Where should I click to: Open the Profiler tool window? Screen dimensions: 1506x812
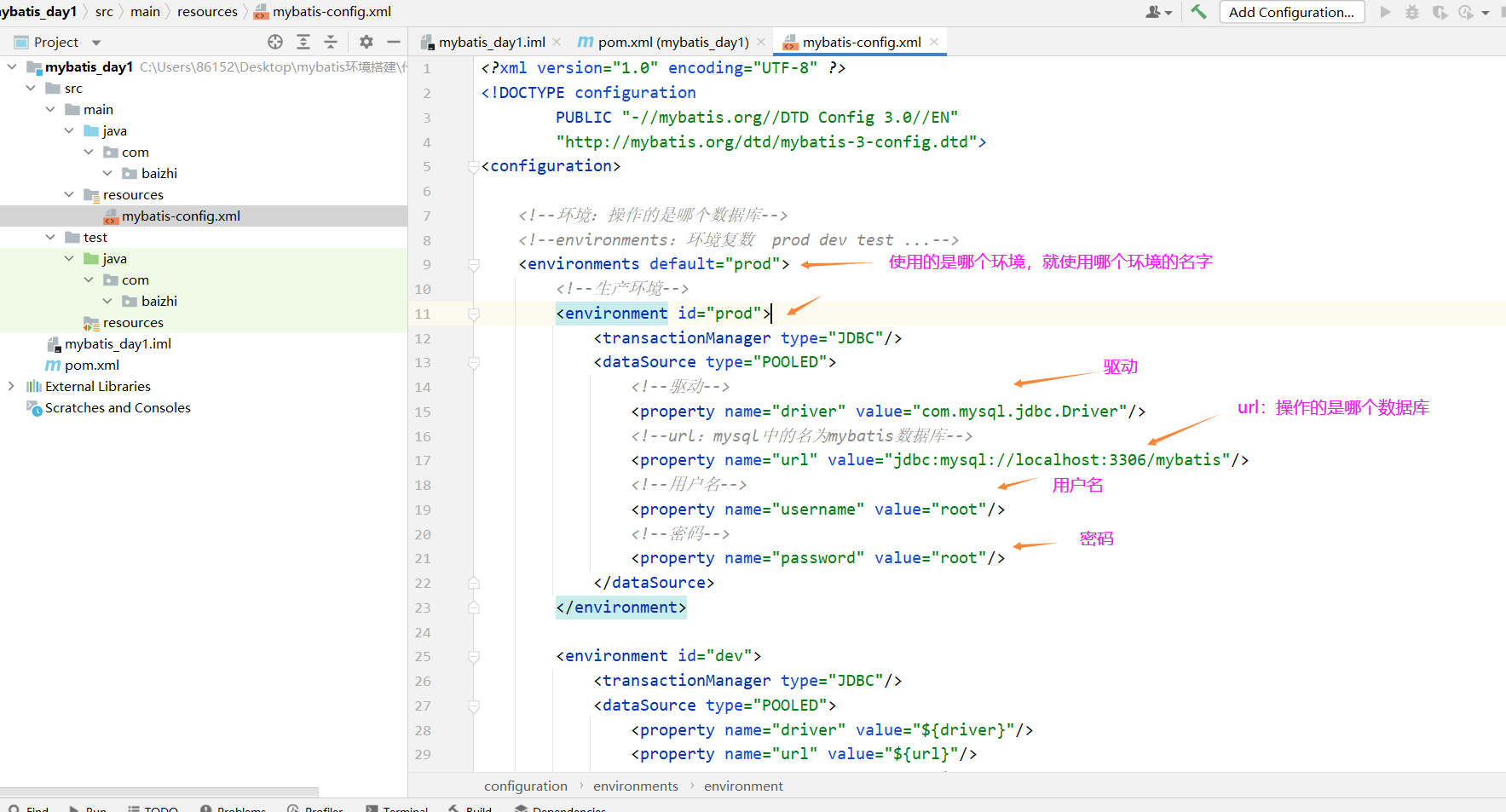tap(315, 809)
